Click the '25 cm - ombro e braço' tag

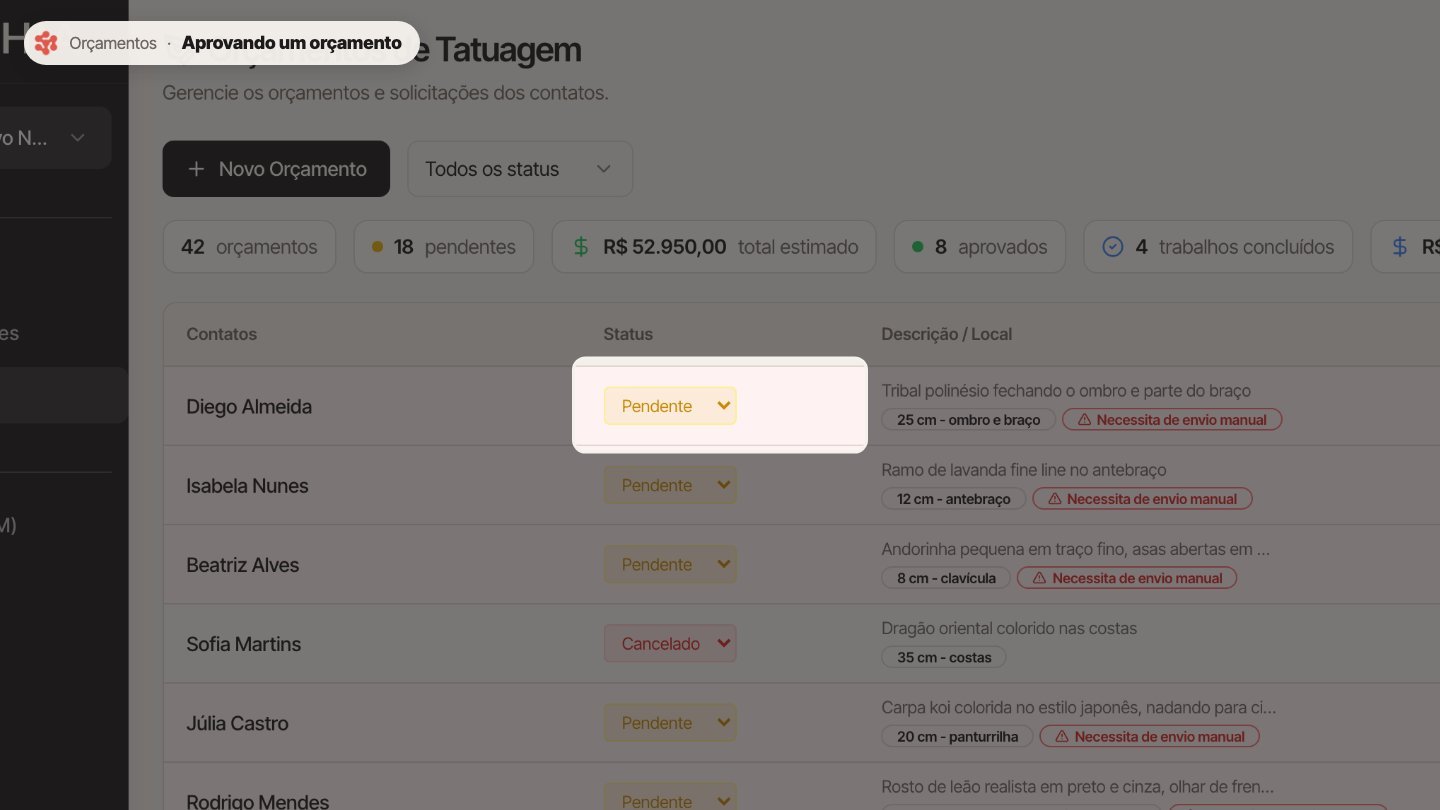pos(969,420)
